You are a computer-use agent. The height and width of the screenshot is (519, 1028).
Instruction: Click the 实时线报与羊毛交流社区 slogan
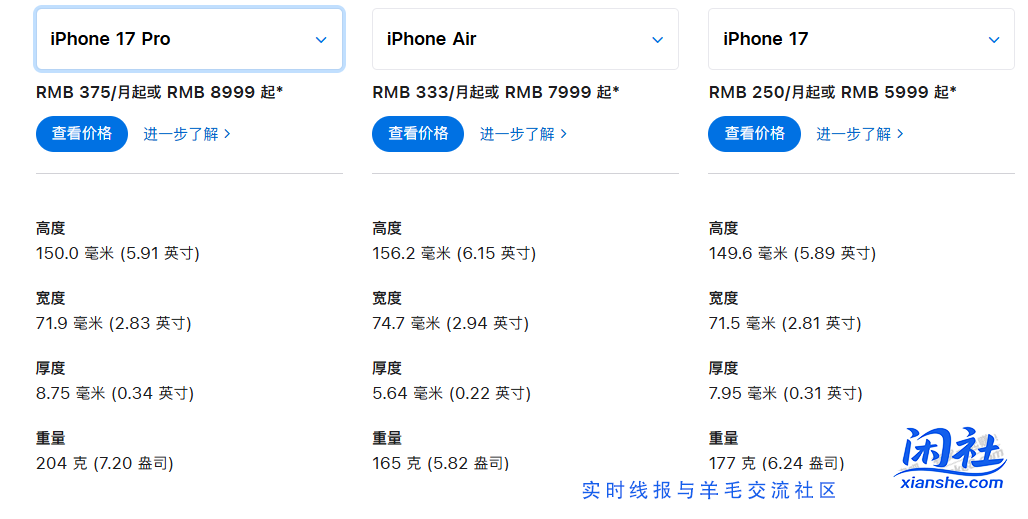click(x=709, y=490)
